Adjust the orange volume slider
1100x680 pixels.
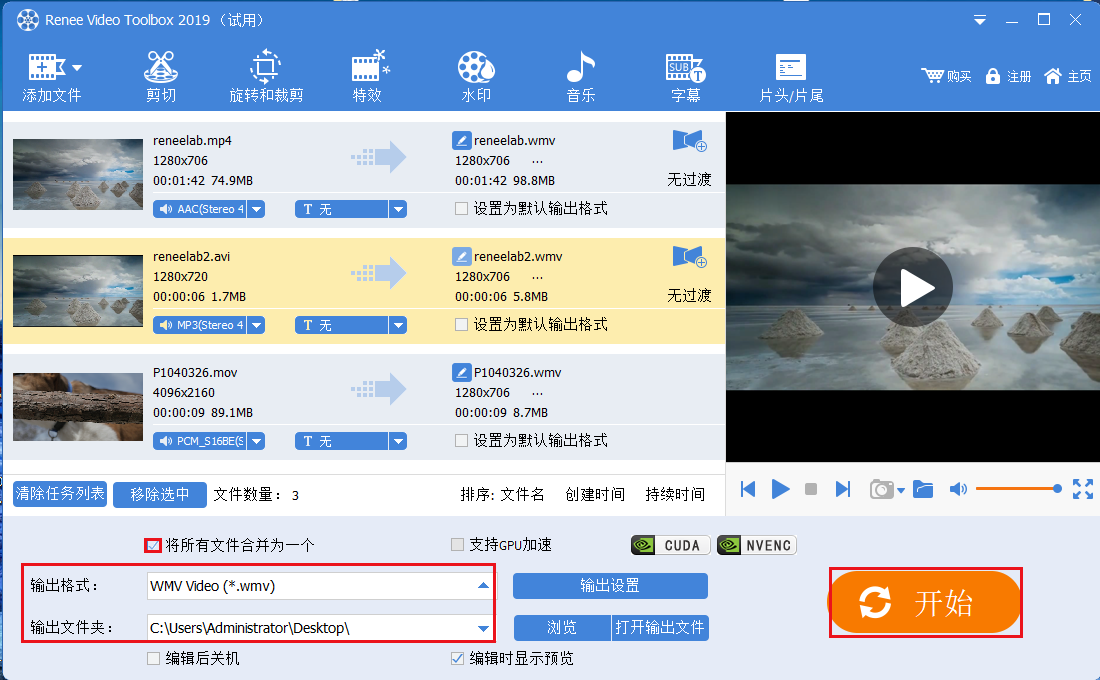click(1018, 488)
